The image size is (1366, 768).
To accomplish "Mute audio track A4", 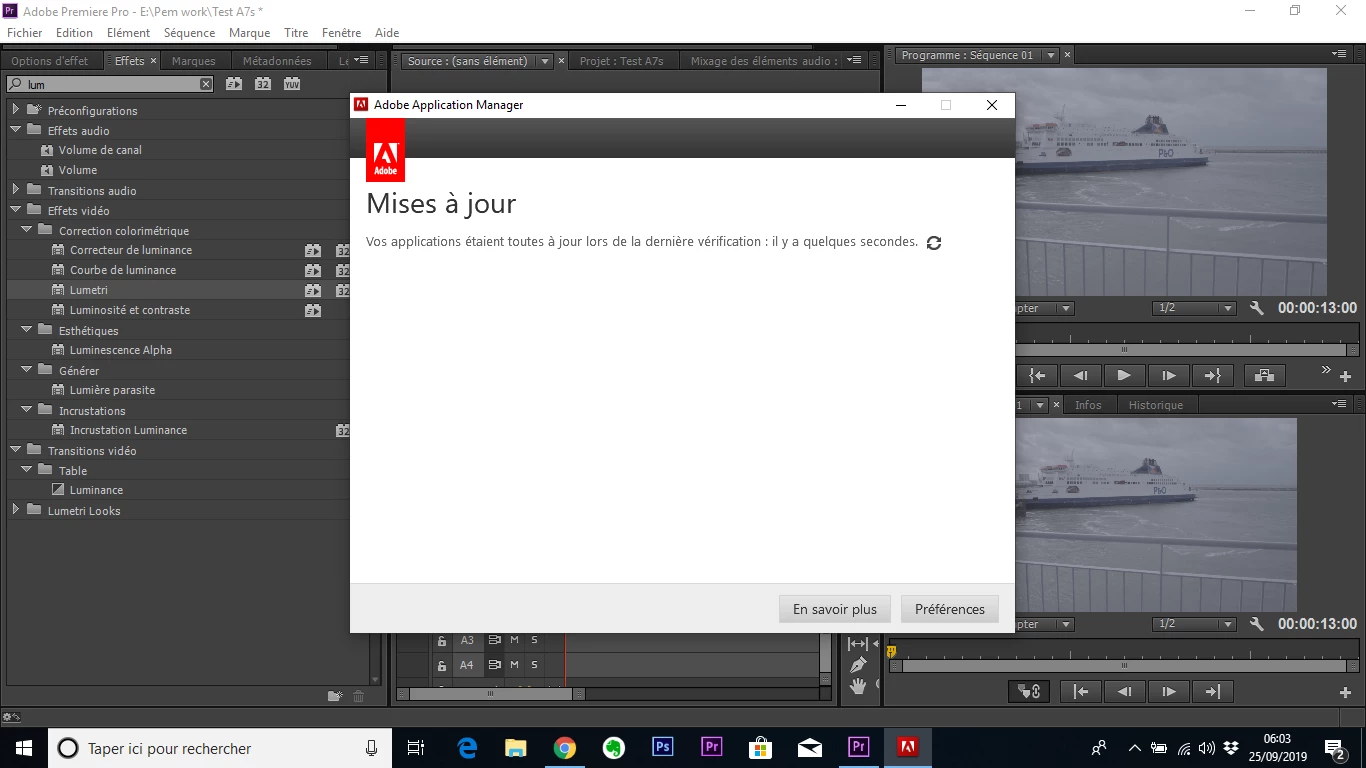I will [515, 664].
